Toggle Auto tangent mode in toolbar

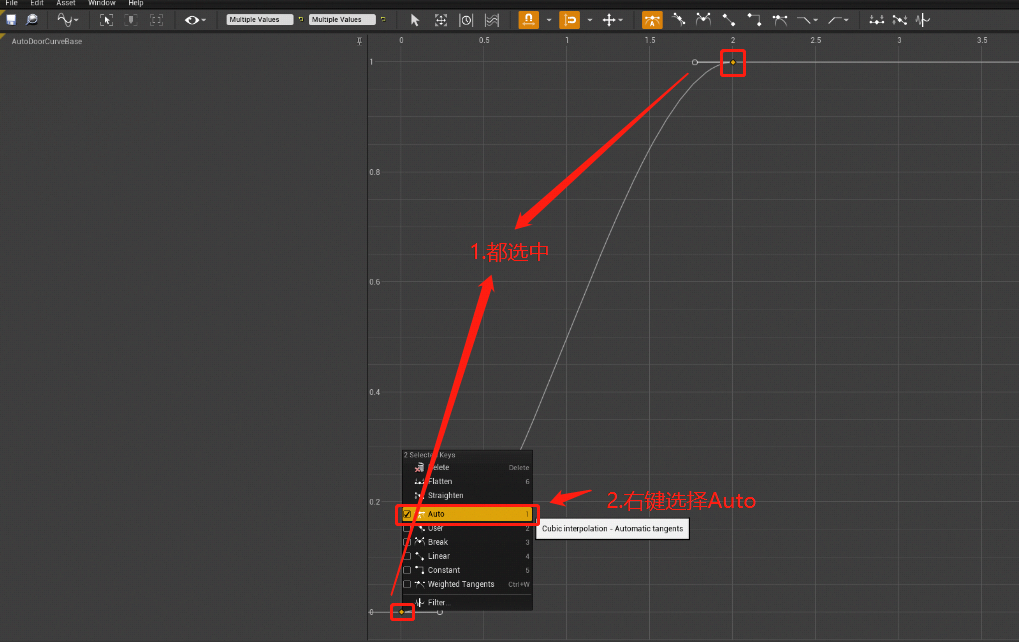click(x=652, y=20)
